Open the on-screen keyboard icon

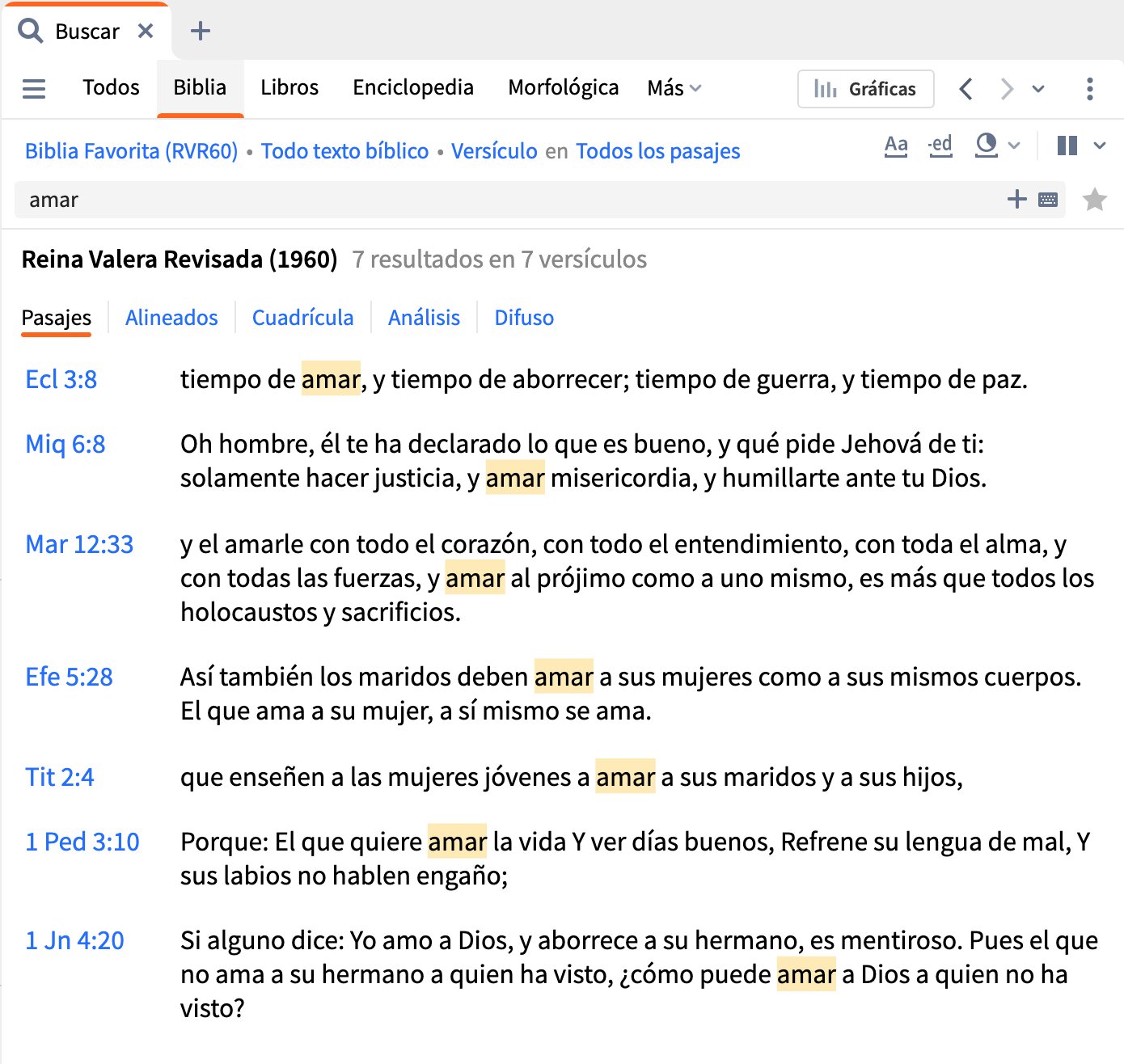click(1048, 200)
